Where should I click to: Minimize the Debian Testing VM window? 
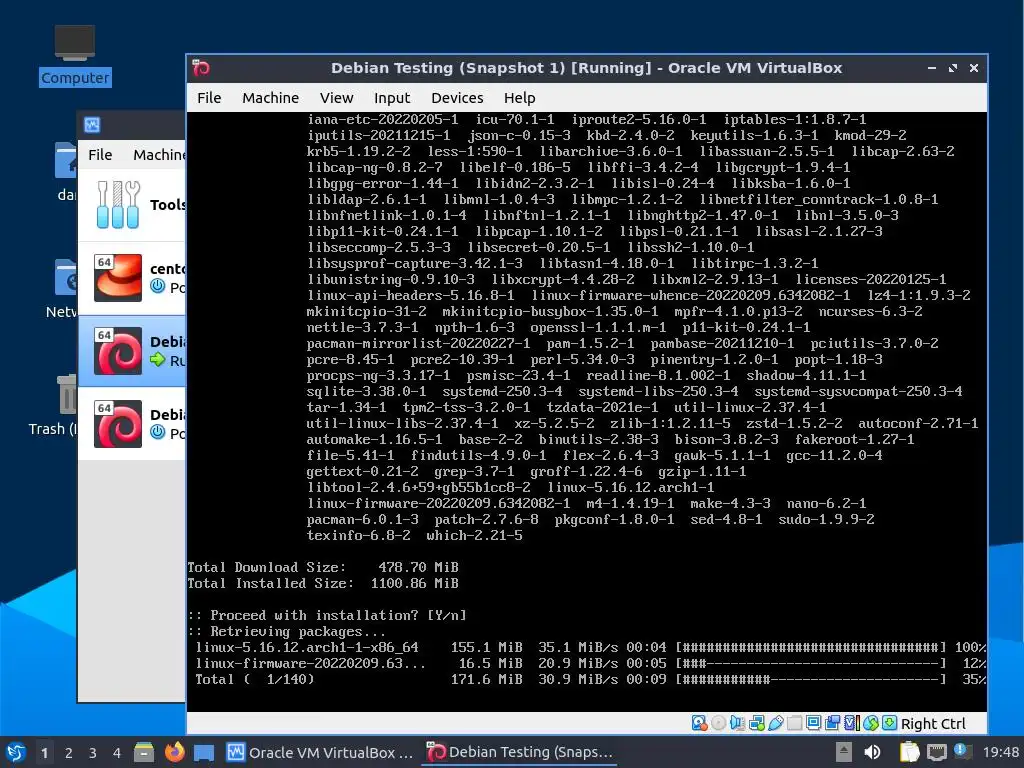pyautogui.click(x=932, y=68)
